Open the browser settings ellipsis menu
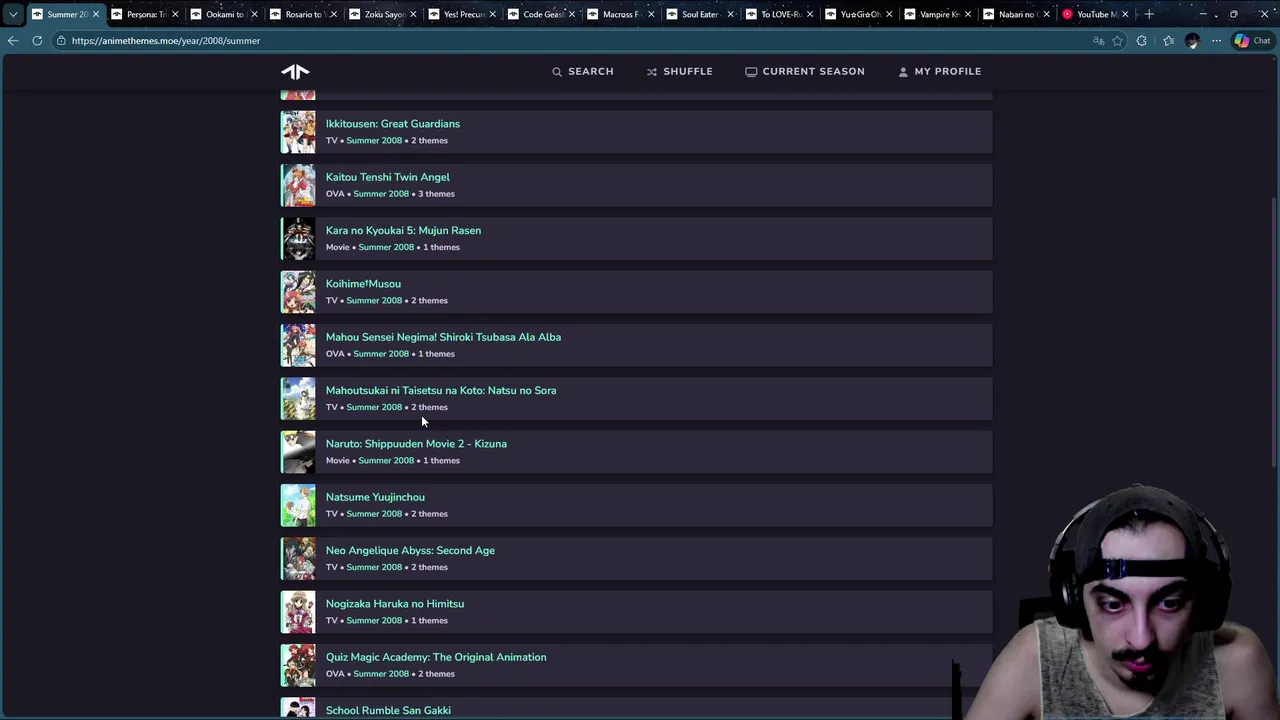Viewport: 1280px width, 720px height. tap(1216, 41)
